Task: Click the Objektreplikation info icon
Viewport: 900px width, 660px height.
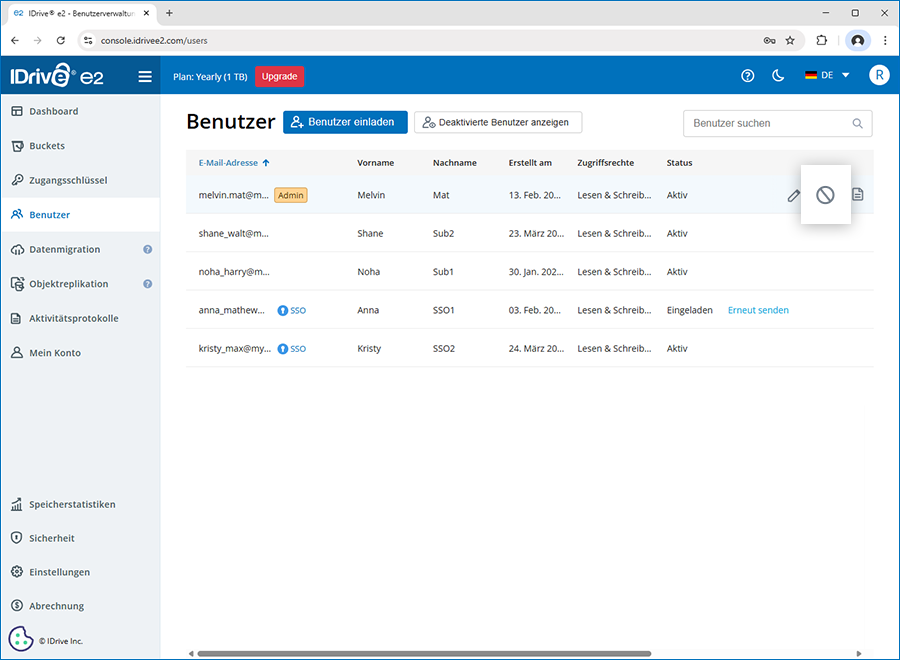Action: pyautogui.click(x=147, y=284)
